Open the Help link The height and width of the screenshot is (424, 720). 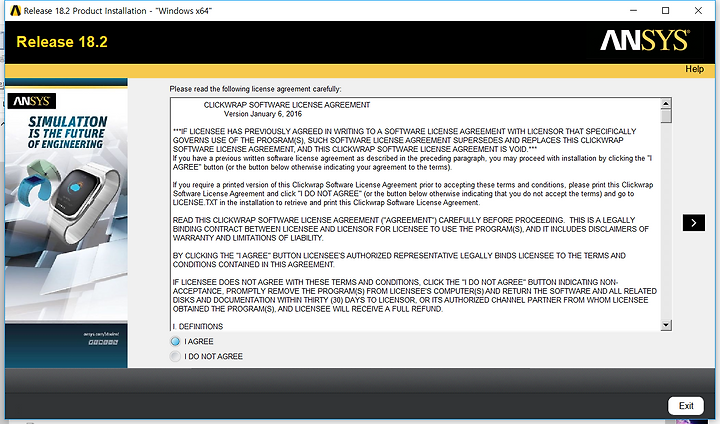(694, 69)
